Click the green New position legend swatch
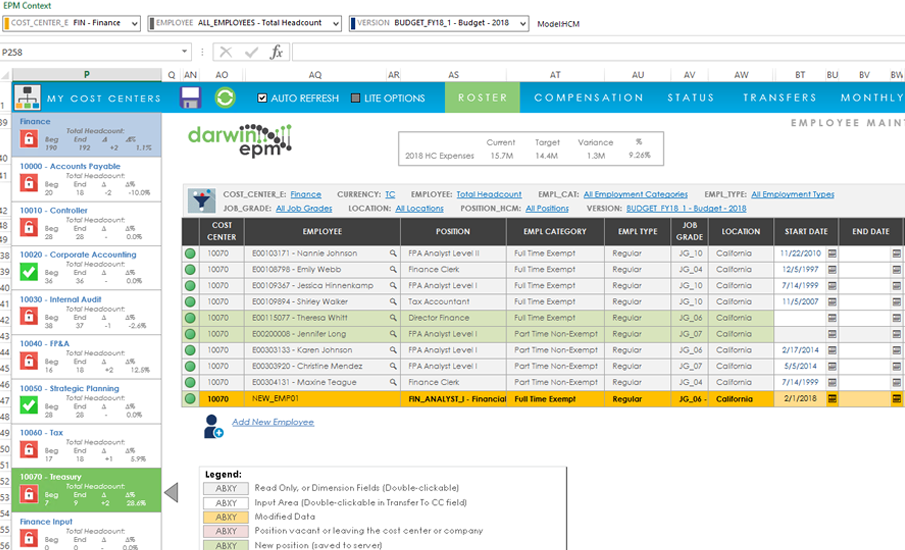Screen dimensions: 905x550 point(226,545)
